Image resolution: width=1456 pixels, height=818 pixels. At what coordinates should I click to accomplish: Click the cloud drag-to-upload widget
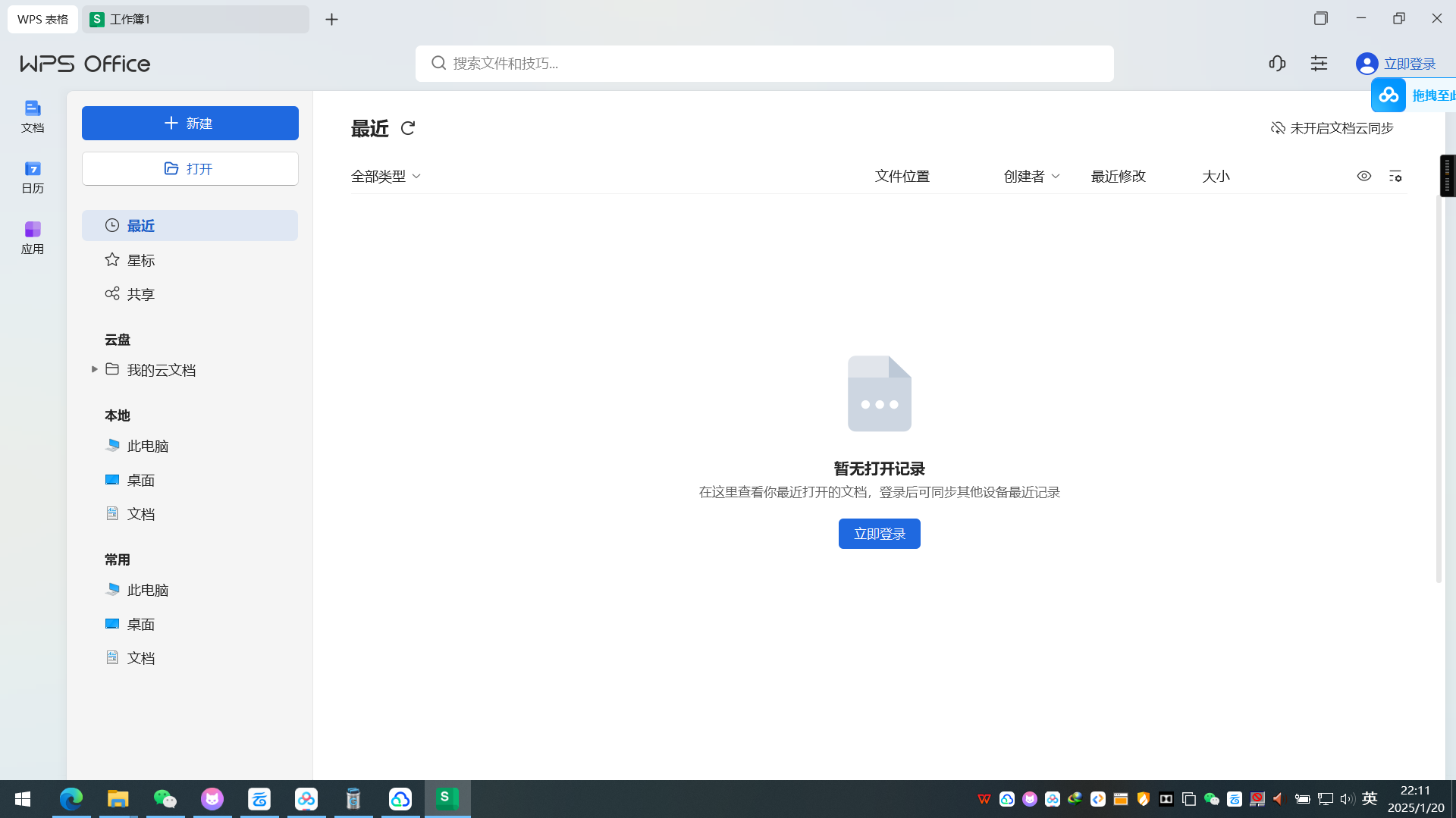tap(1414, 95)
